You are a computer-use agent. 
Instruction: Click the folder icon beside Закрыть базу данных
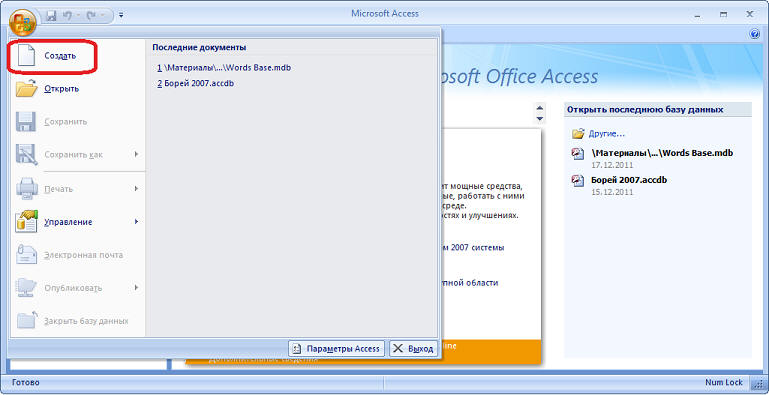pos(26,320)
